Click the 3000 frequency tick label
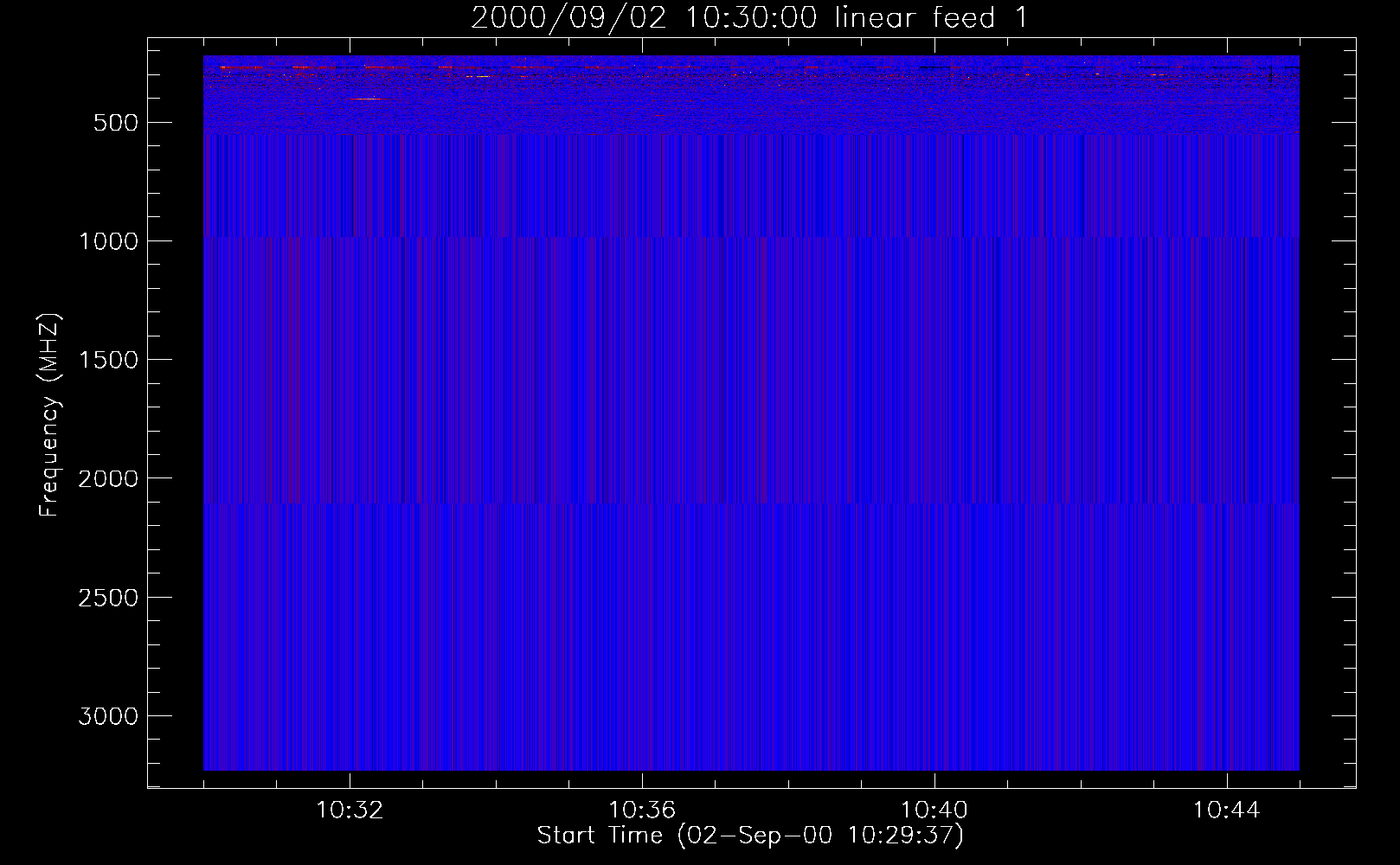Screen dimensions: 1400x865 [x=108, y=716]
